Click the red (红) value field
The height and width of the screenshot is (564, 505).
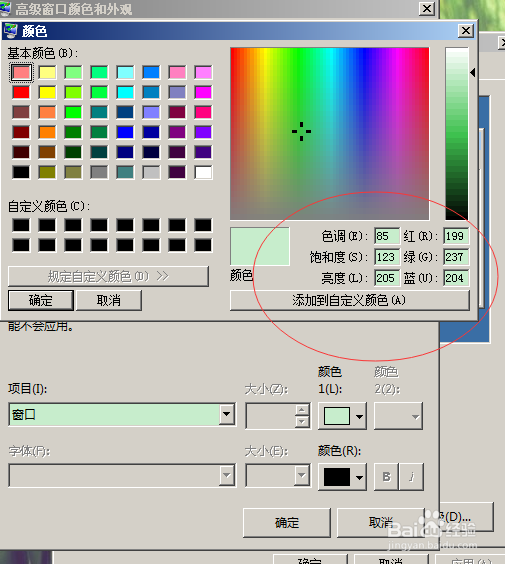click(456, 236)
